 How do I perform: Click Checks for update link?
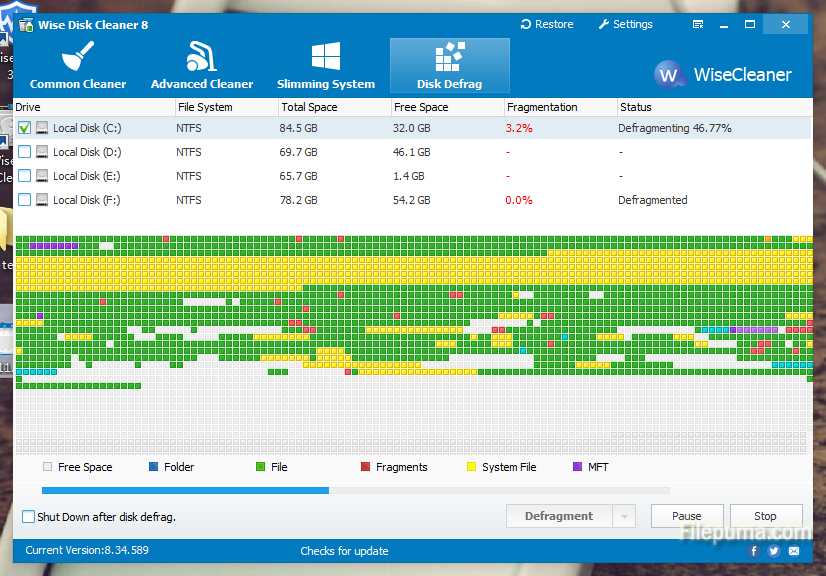click(344, 551)
